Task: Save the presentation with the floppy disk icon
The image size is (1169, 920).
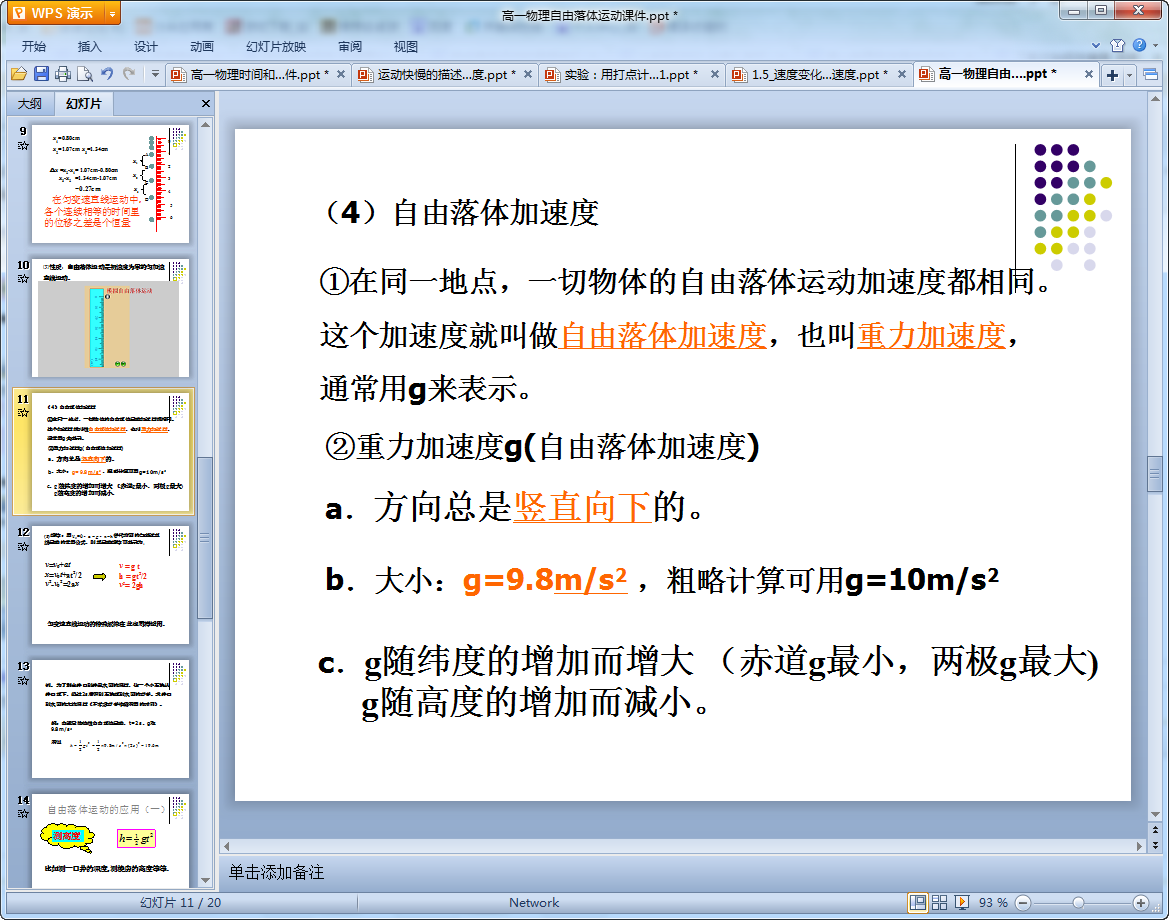Action: tap(41, 74)
